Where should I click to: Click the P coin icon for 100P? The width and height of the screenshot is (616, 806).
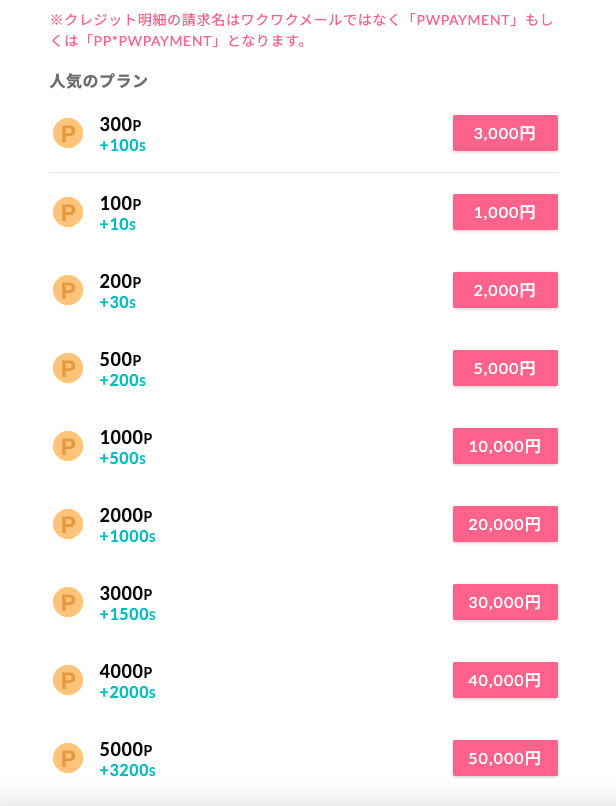click(x=68, y=212)
